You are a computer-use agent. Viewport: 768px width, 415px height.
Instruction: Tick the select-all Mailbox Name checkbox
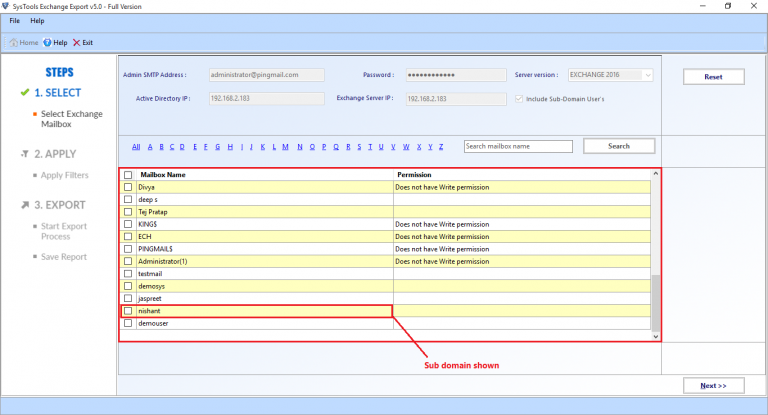point(128,175)
